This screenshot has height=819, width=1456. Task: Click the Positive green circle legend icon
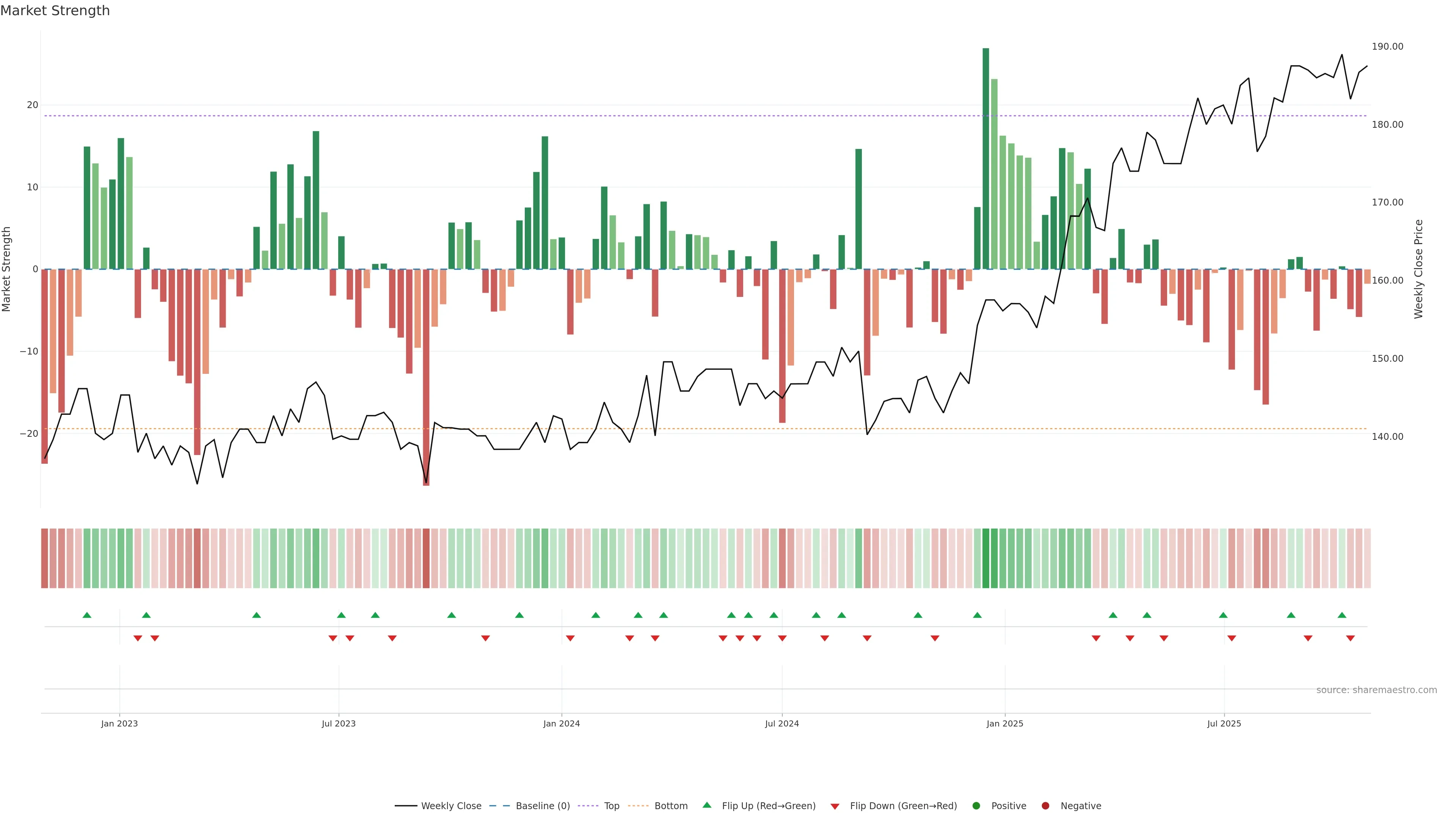(x=976, y=806)
